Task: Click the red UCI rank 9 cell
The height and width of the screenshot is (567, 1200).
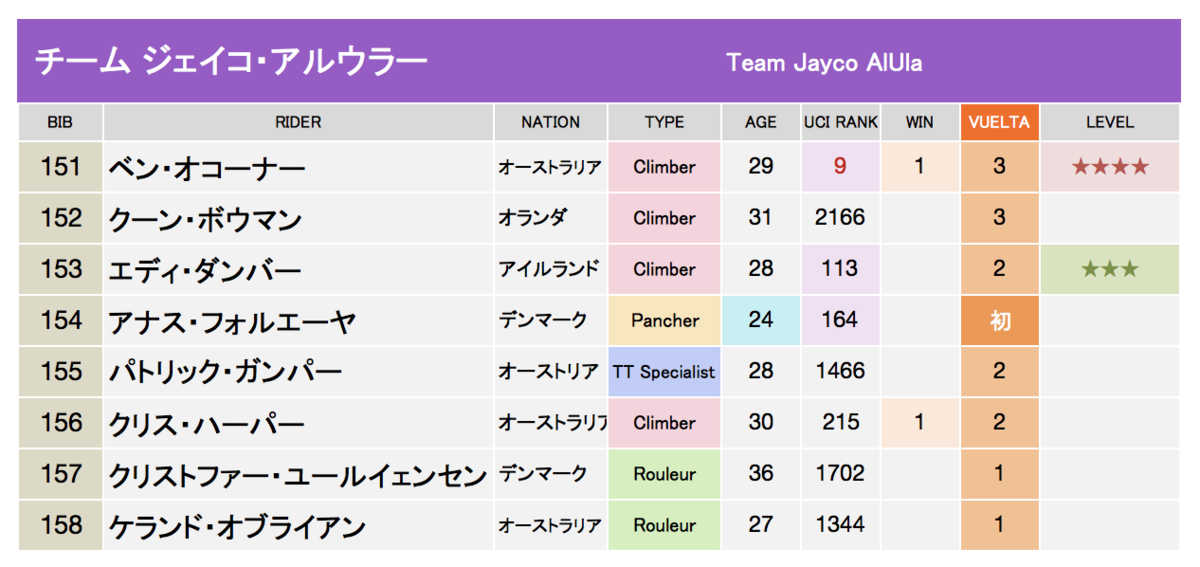Action: coord(840,167)
